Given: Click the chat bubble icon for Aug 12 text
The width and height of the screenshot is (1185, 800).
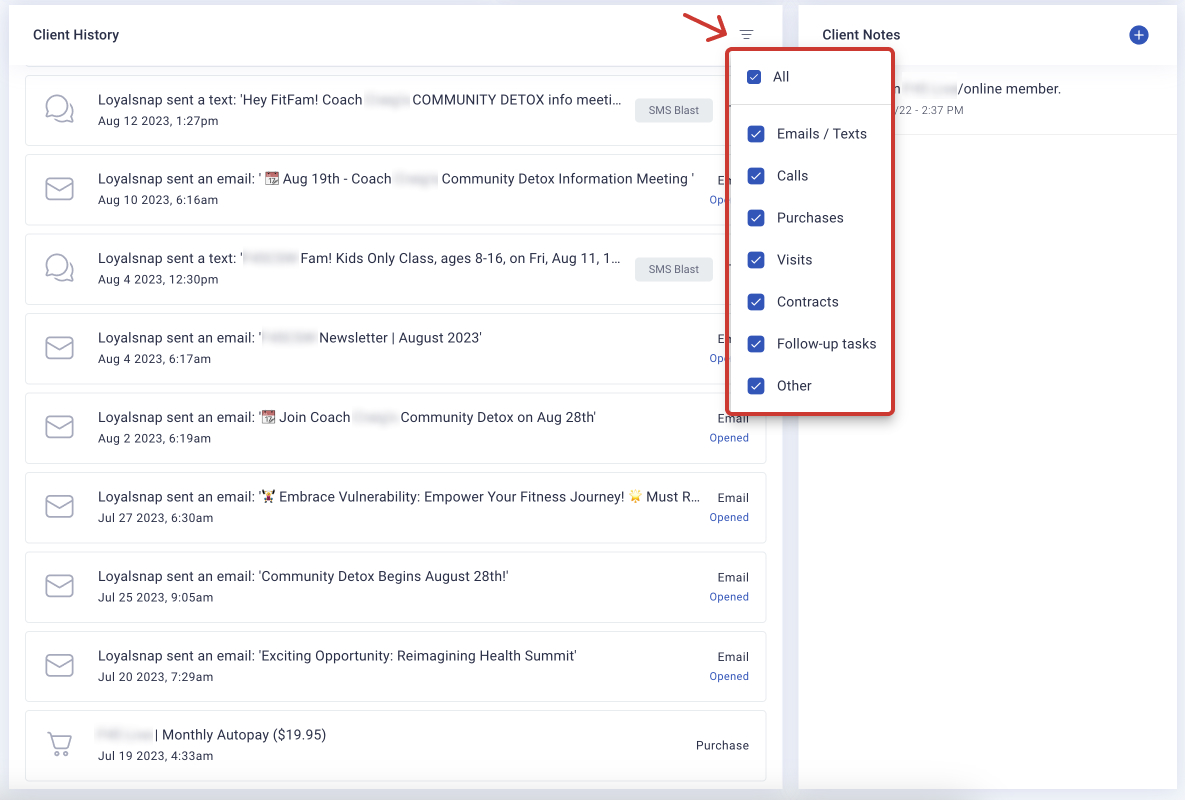Looking at the screenshot, I should [x=60, y=109].
